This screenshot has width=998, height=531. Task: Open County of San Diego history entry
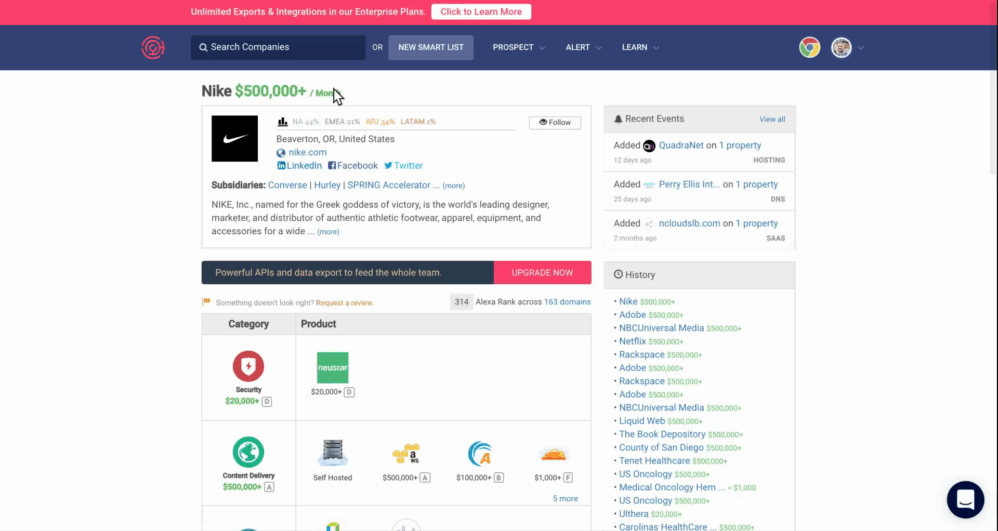point(661,448)
